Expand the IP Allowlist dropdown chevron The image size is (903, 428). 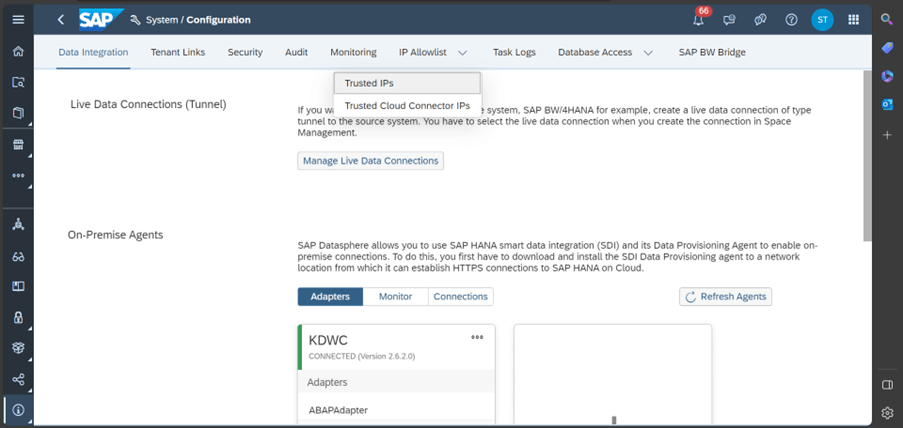[x=462, y=52]
